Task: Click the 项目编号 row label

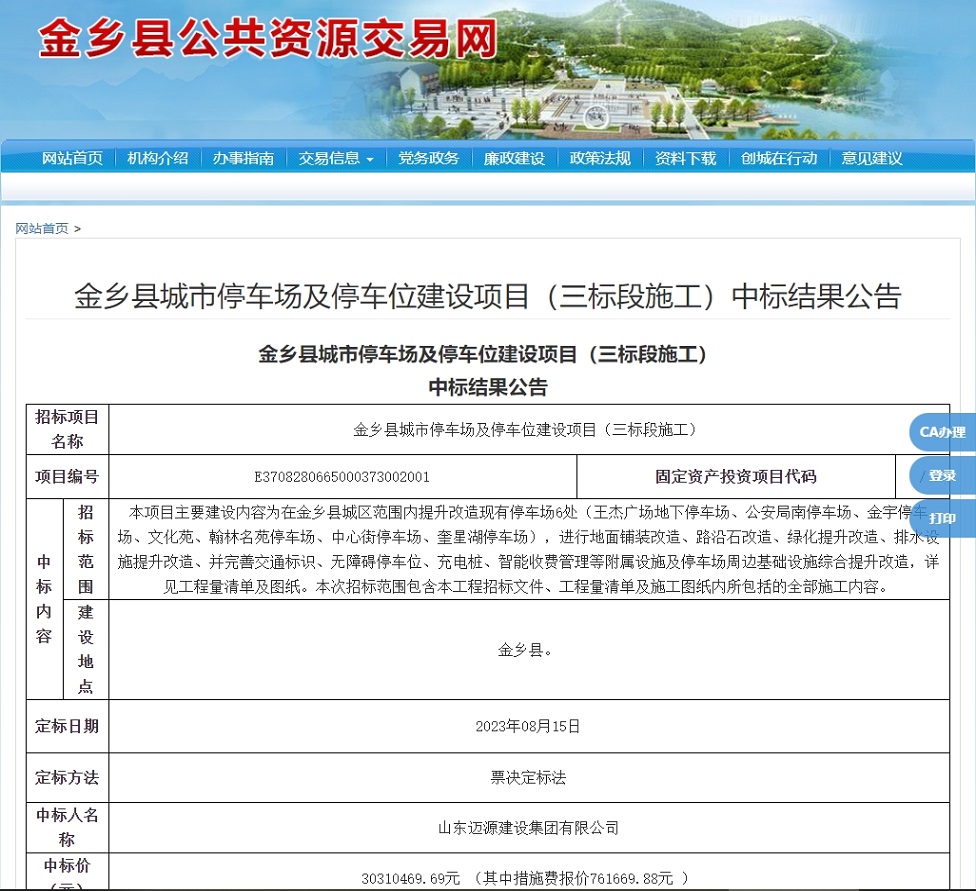Action: [67, 476]
